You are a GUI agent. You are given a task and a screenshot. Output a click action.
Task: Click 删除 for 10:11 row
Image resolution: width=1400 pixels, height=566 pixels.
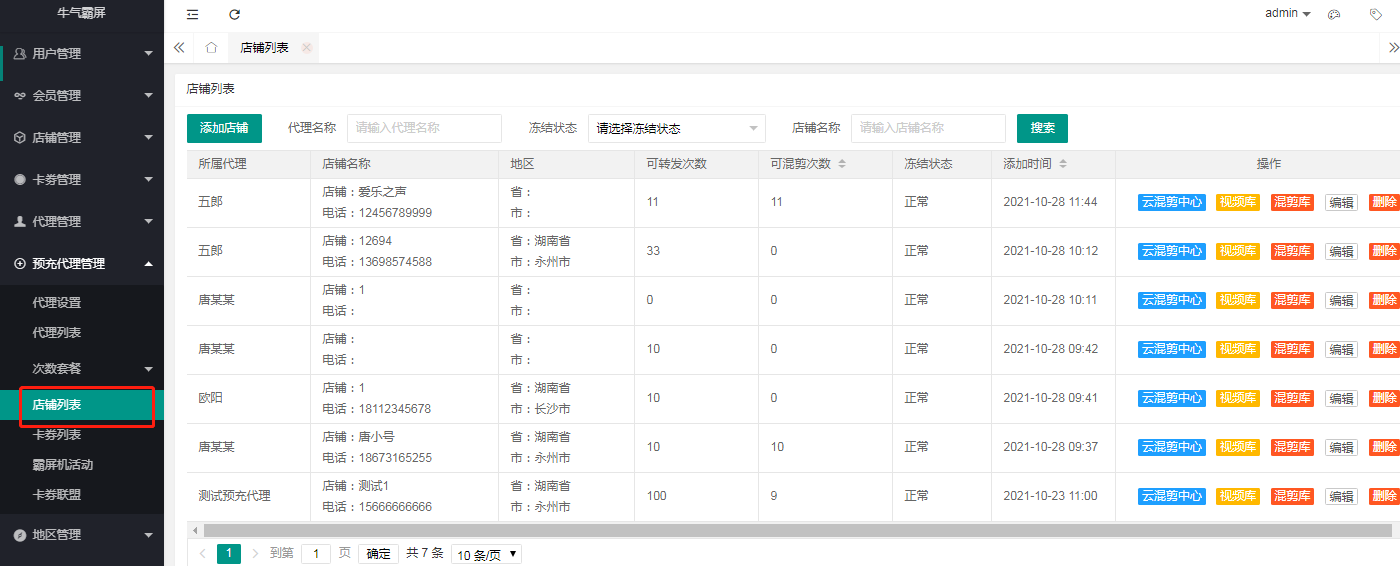point(1385,300)
